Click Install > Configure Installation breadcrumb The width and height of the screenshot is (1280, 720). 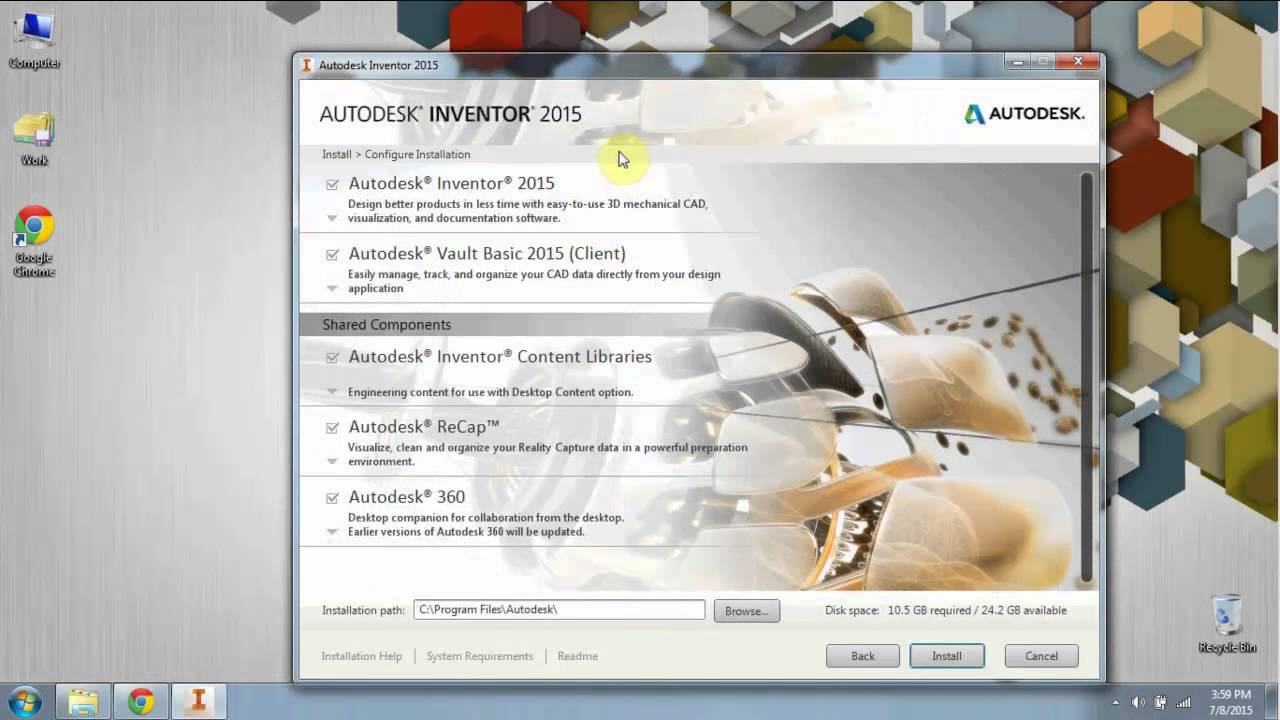tap(396, 155)
